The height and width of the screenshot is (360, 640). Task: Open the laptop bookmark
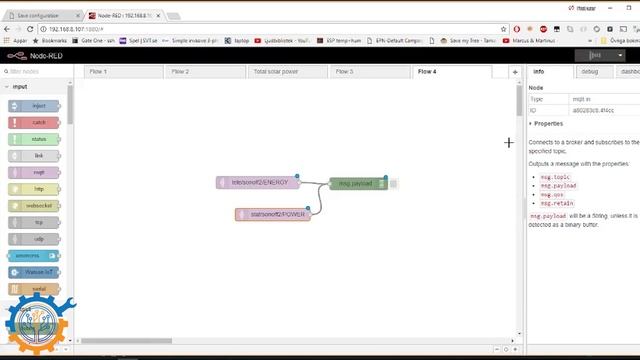click(237, 40)
